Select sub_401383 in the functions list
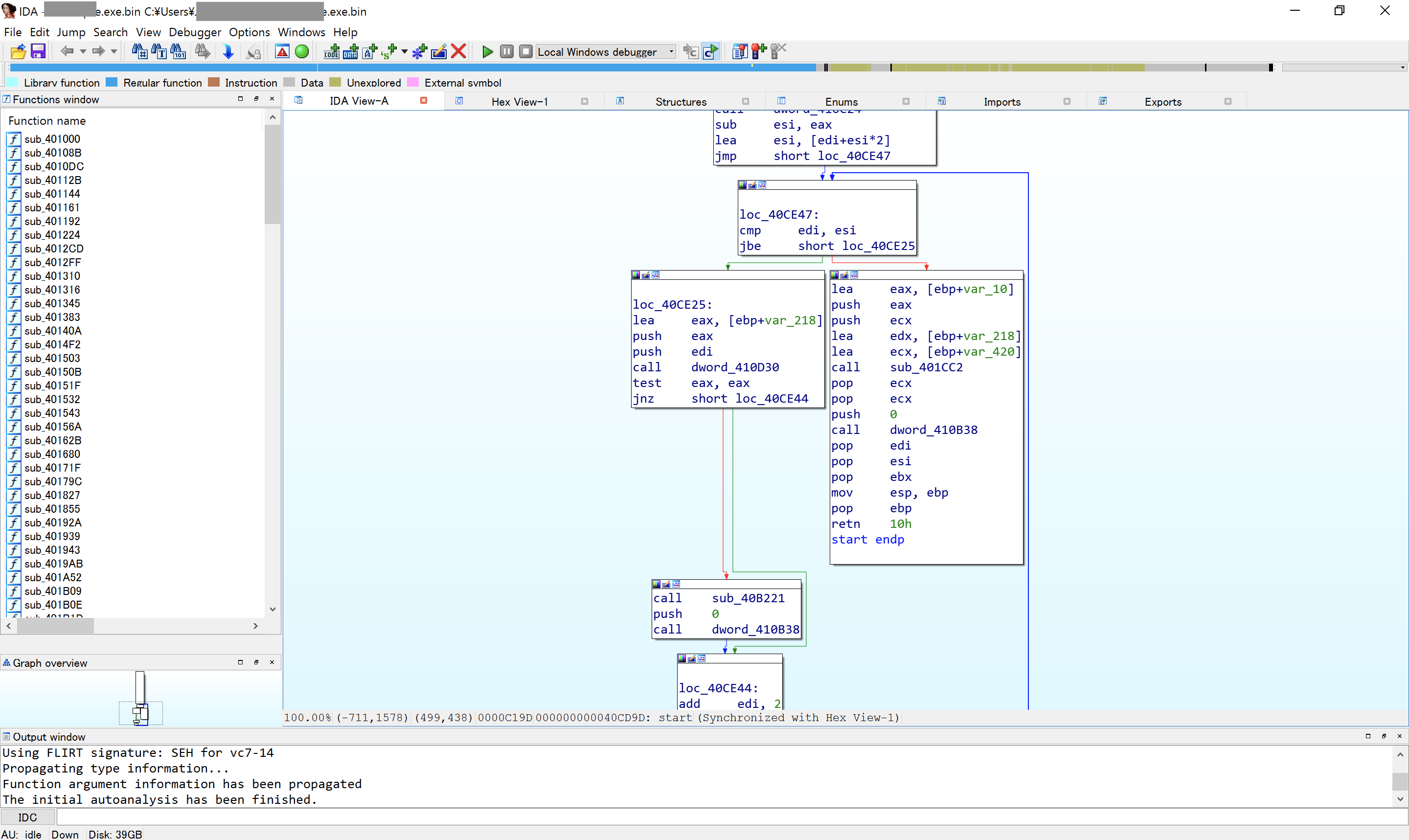The height and width of the screenshot is (840, 1409). click(52, 317)
